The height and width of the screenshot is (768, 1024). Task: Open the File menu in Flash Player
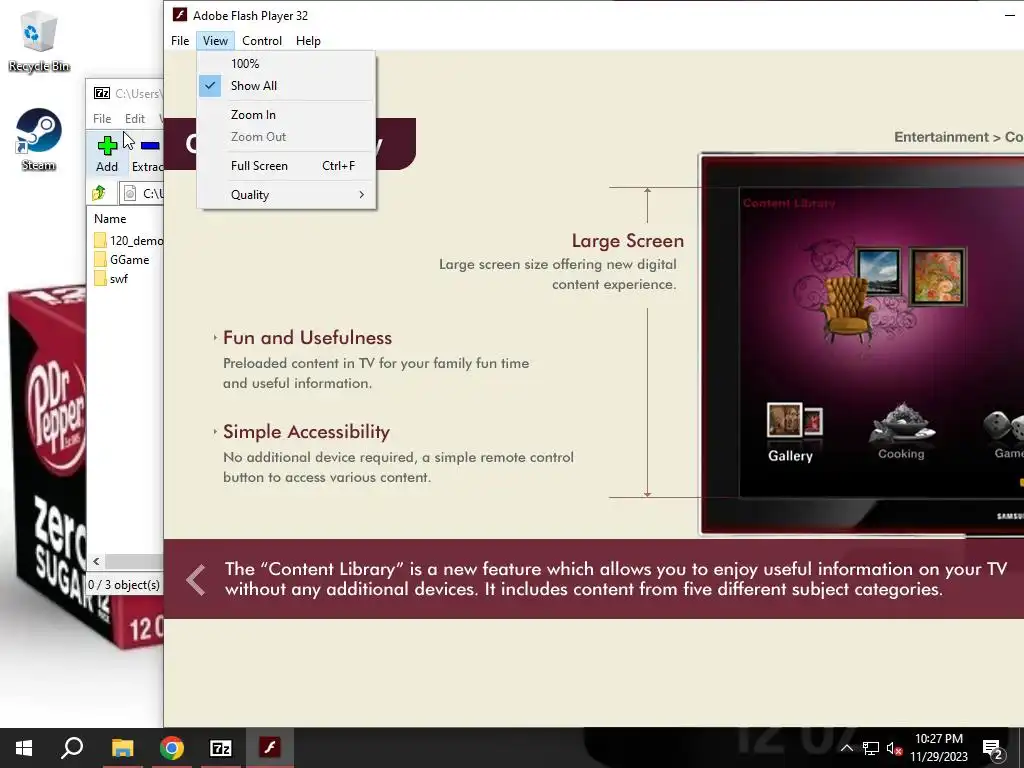click(180, 40)
